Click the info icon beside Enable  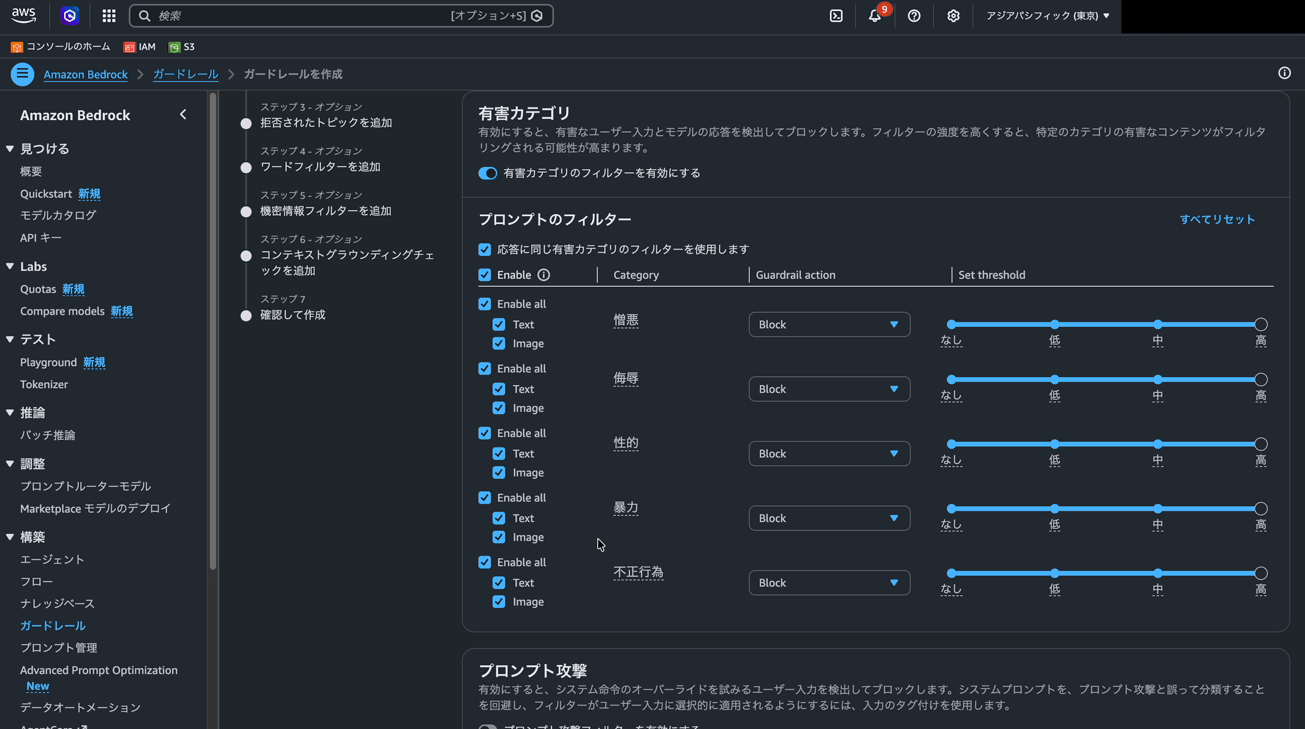pos(544,275)
